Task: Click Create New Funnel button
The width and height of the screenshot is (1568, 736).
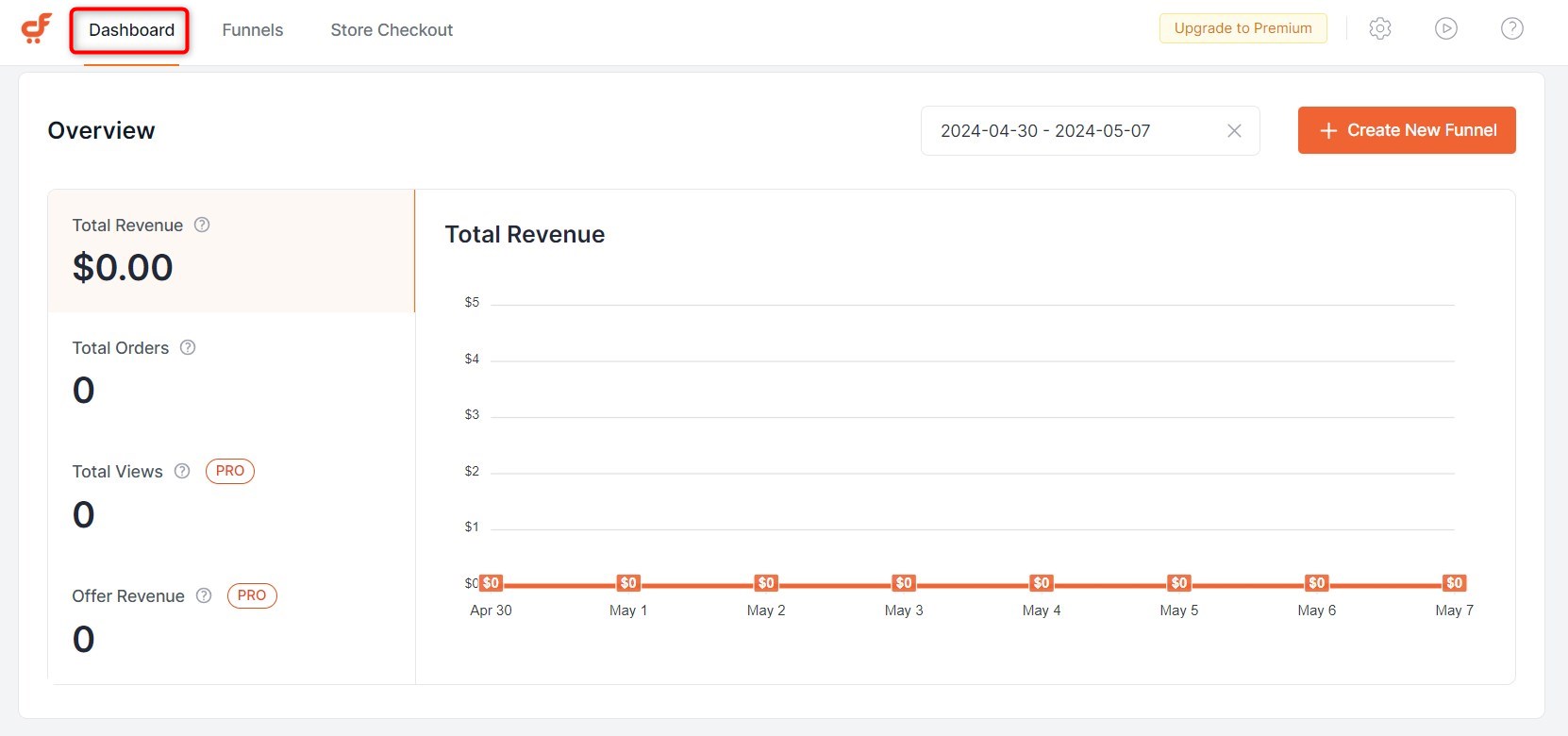Action: click(x=1407, y=130)
